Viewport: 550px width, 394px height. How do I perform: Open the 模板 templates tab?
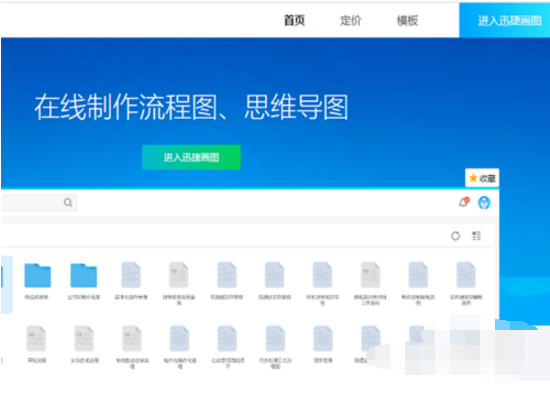tap(407, 20)
